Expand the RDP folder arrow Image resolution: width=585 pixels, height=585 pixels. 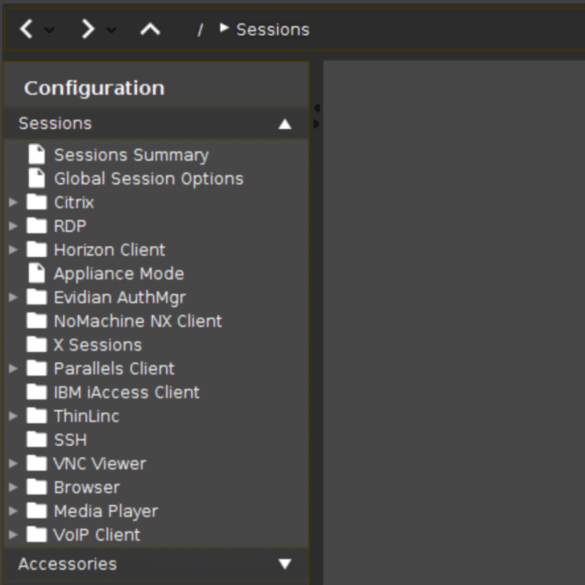pyautogui.click(x=13, y=226)
